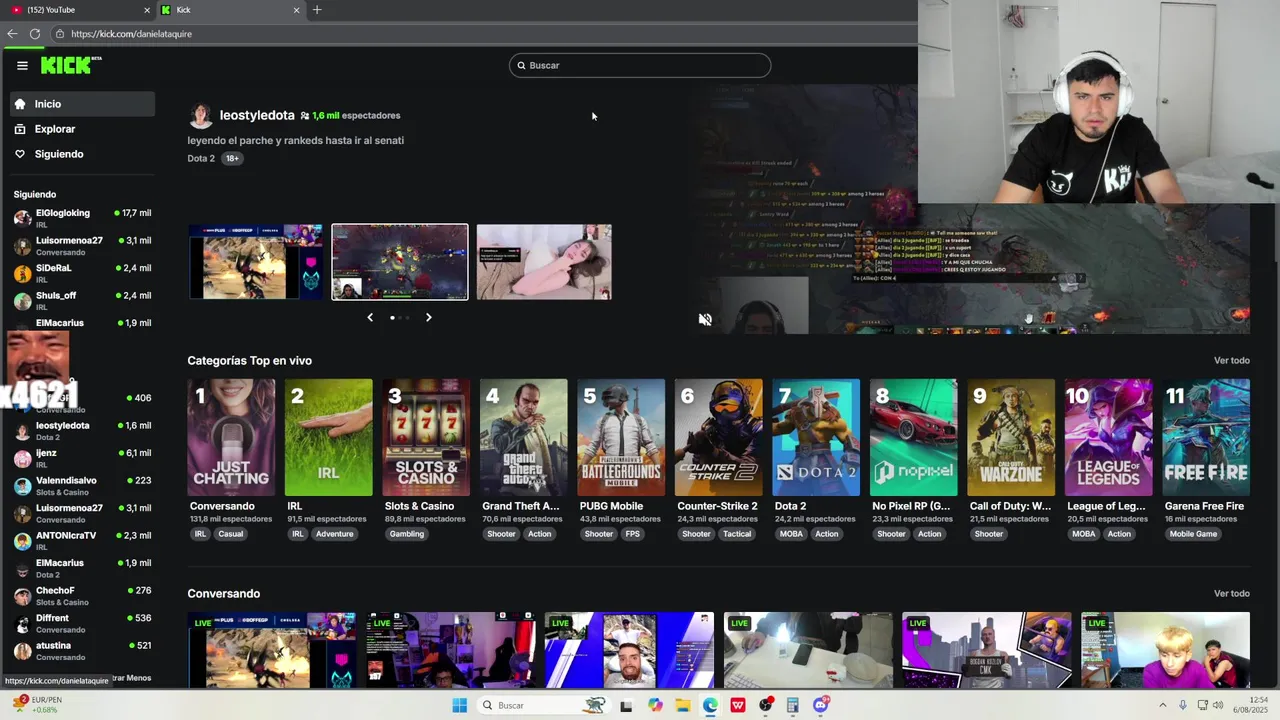The height and width of the screenshot is (720, 1280).
Task: Click MOBA tag under Dota 2
Action: [x=791, y=534]
